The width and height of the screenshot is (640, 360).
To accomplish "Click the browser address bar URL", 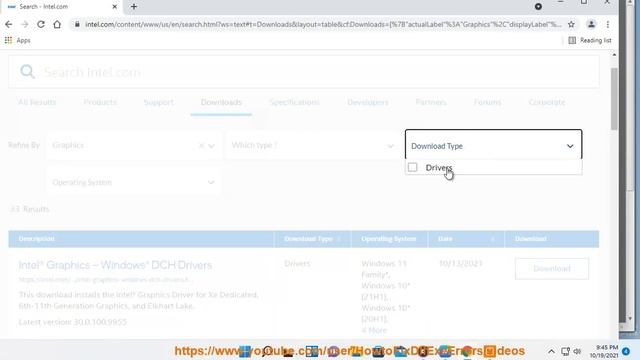I will click(323, 24).
